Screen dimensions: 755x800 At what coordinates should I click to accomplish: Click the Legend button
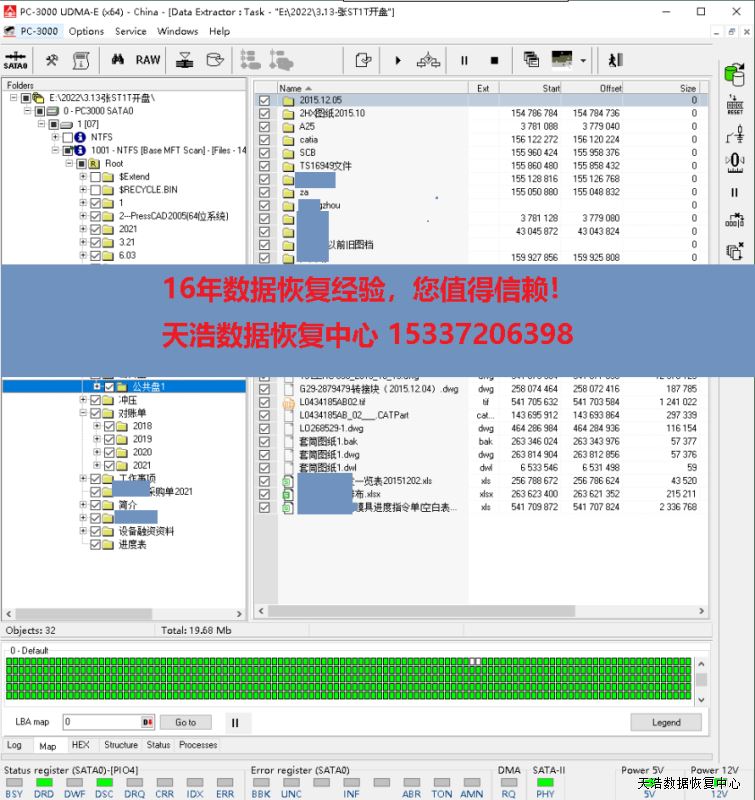coord(666,722)
